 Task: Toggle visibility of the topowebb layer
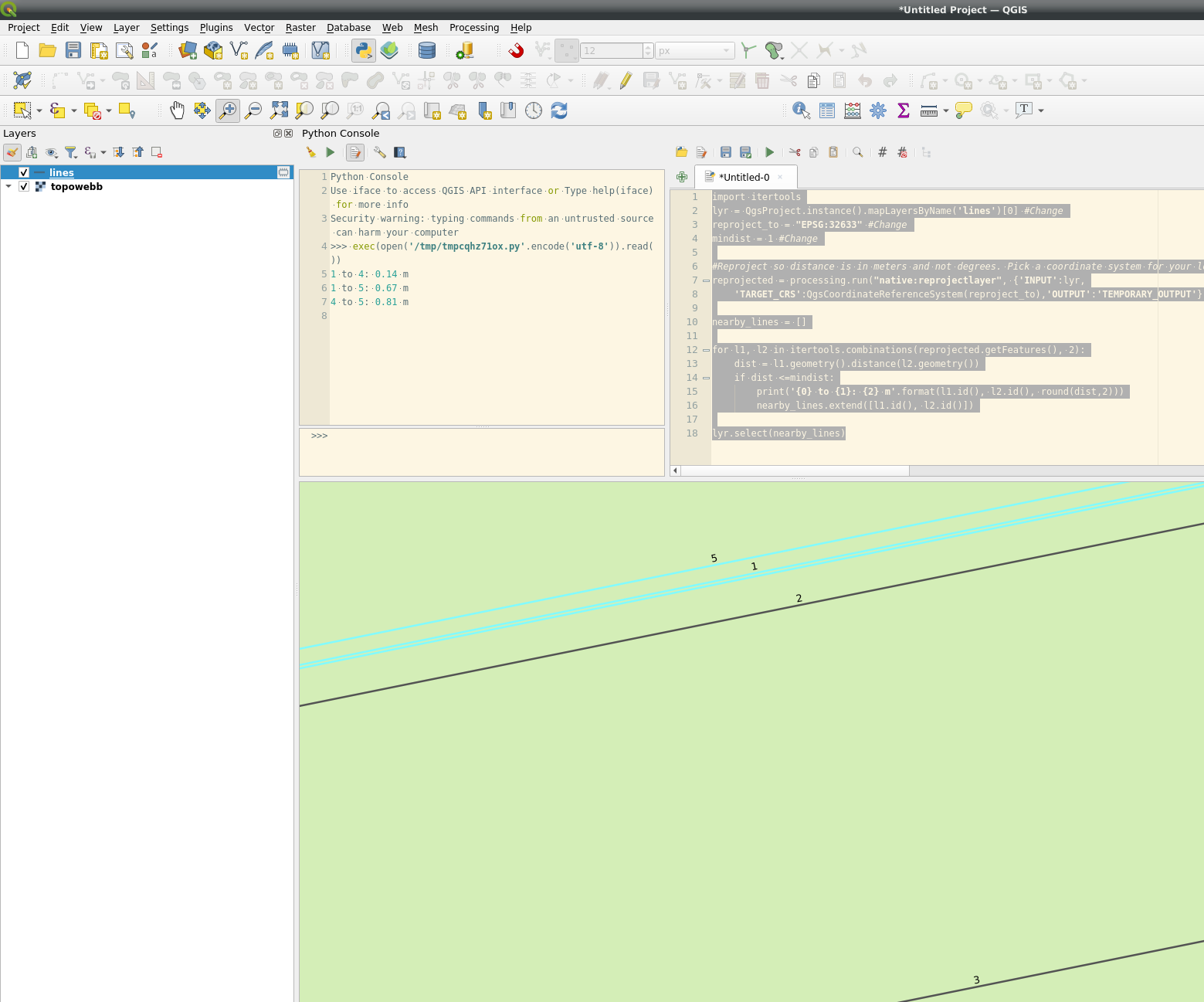pos(24,186)
